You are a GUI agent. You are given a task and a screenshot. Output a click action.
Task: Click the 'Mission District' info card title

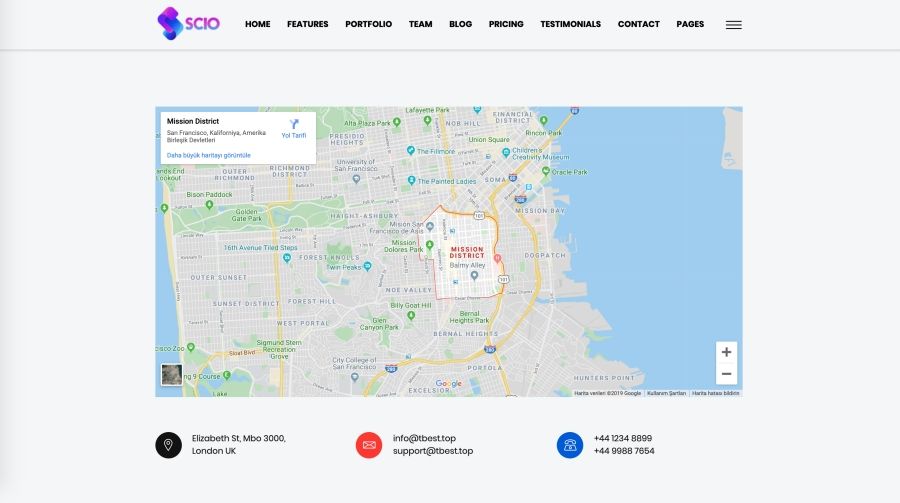tap(193, 121)
